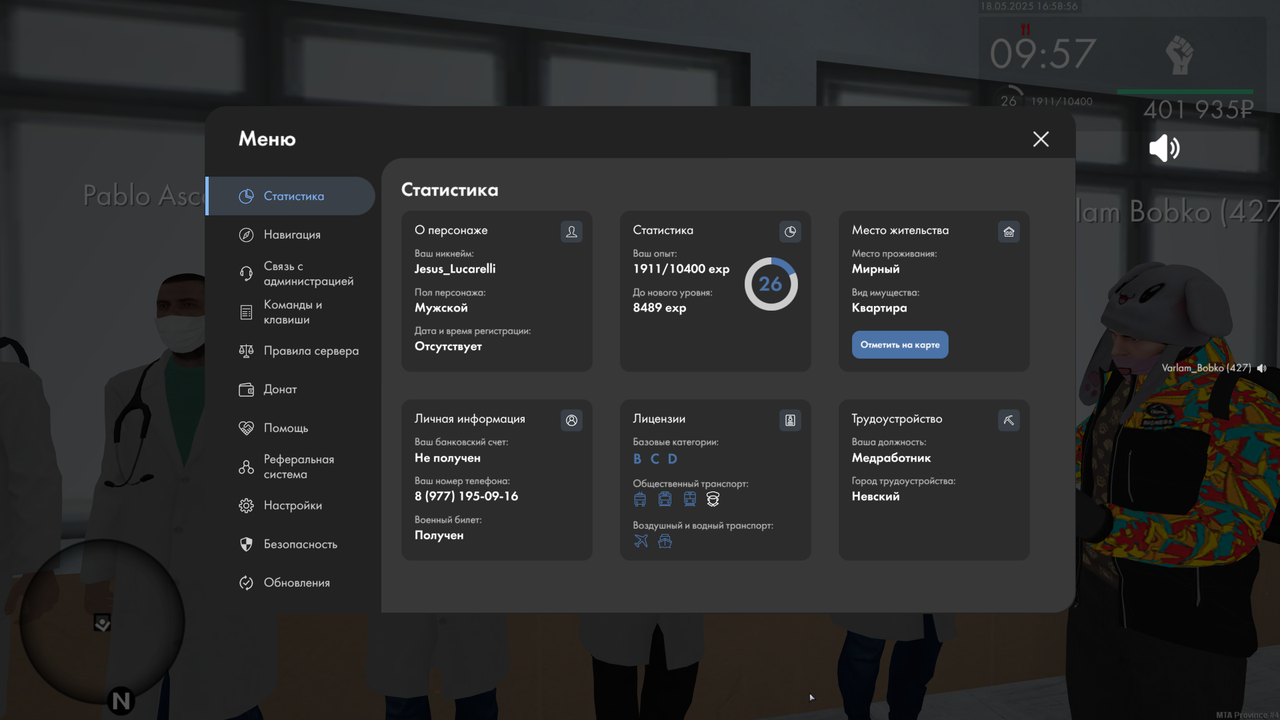1280x720 pixels.
Task: Open Реферальная система section
Action: (290, 467)
